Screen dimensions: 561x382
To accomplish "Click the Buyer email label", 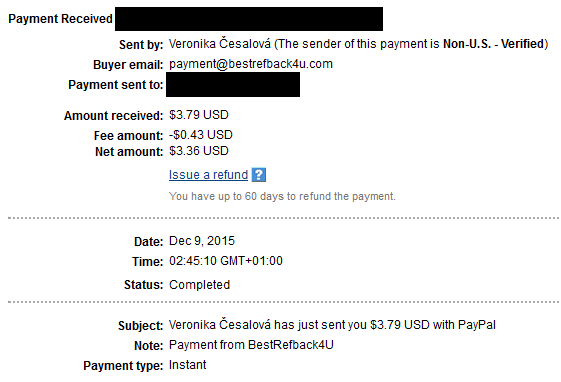I will pyautogui.click(x=128, y=65).
